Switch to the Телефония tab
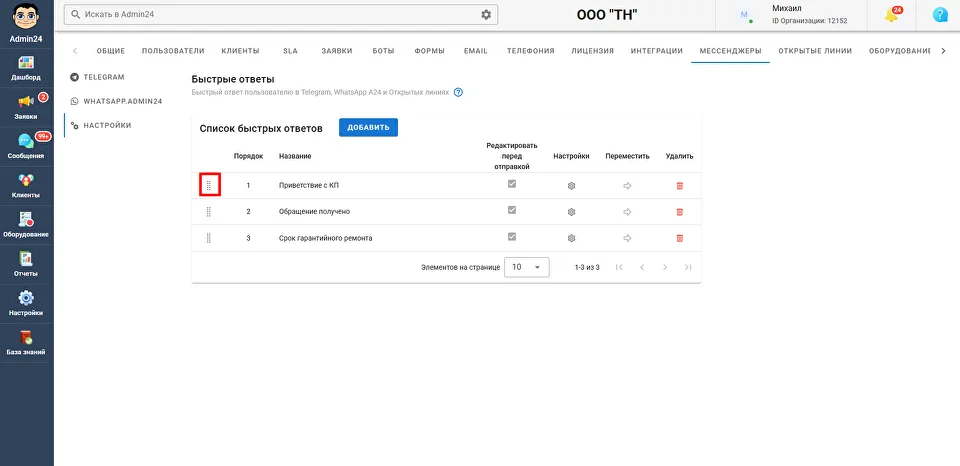 tap(530, 51)
